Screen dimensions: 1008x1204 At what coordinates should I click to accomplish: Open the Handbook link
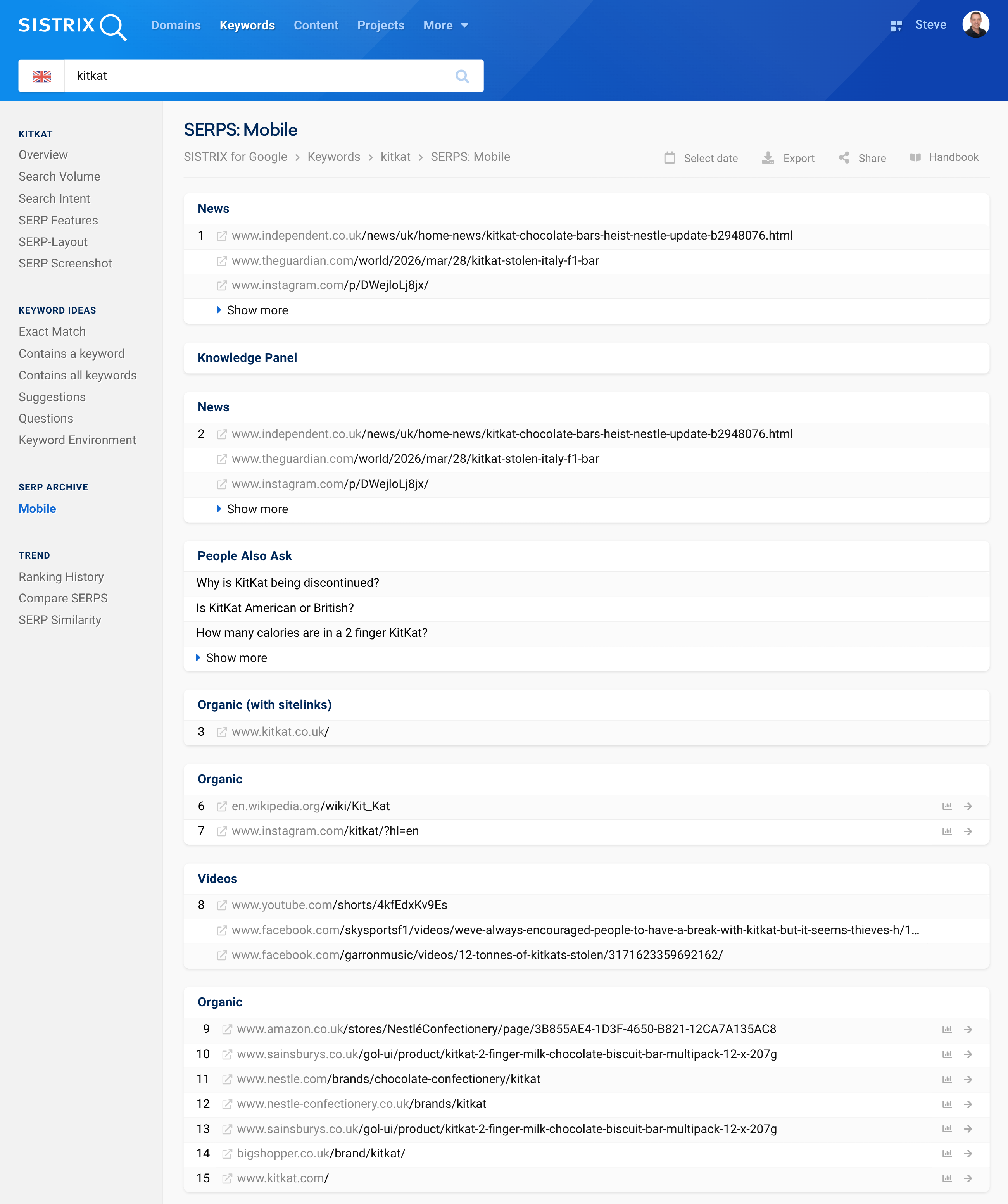tap(953, 157)
